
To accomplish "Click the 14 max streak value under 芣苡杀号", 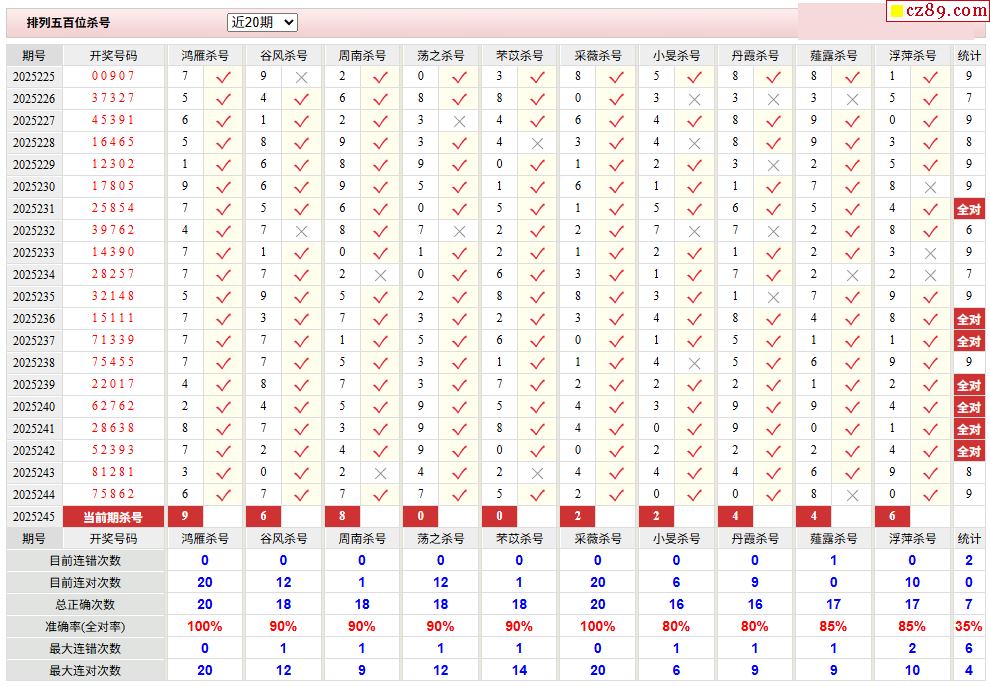I will coord(519,670).
